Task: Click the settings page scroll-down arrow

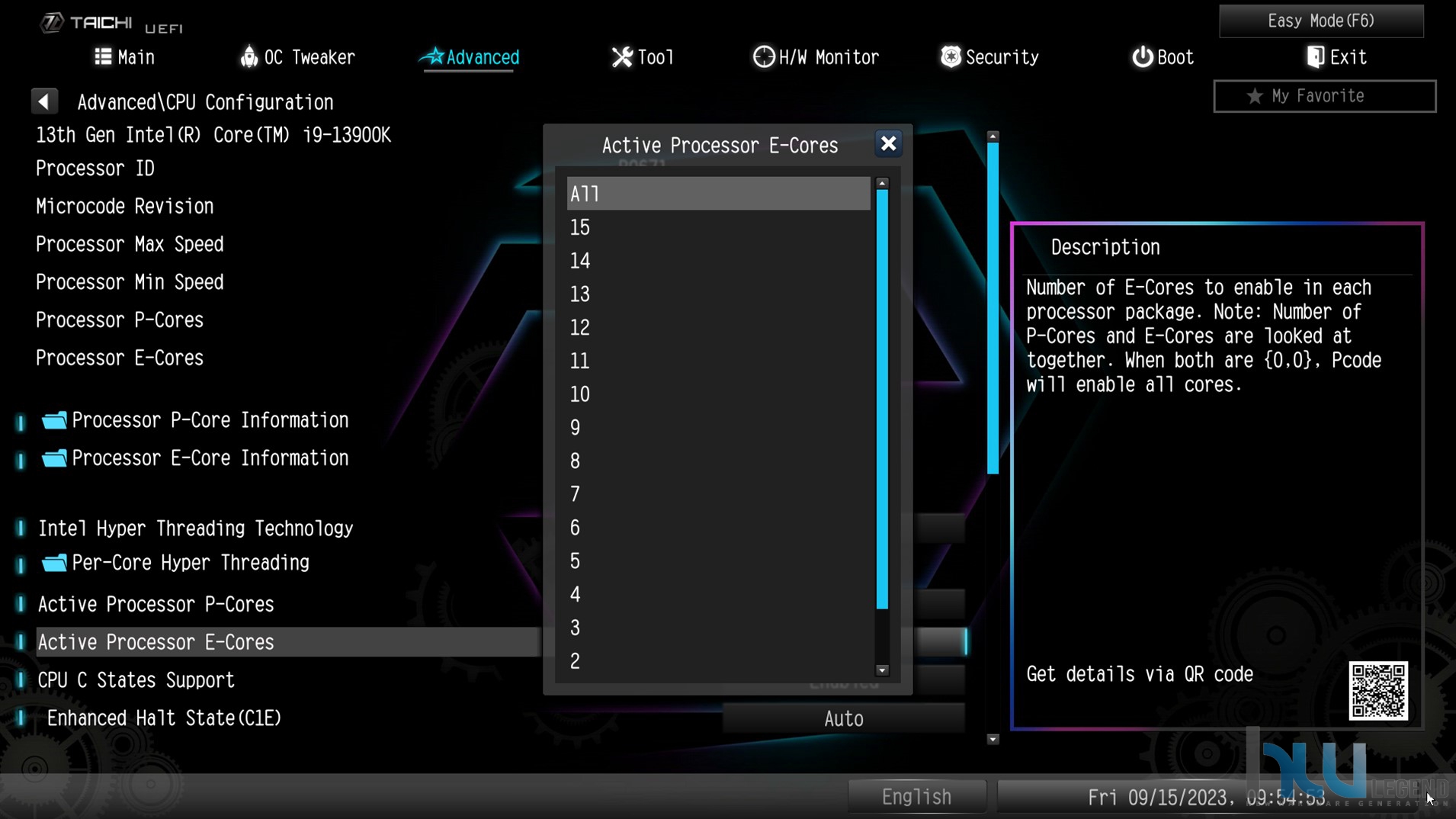Action: click(x=993, y=739)
